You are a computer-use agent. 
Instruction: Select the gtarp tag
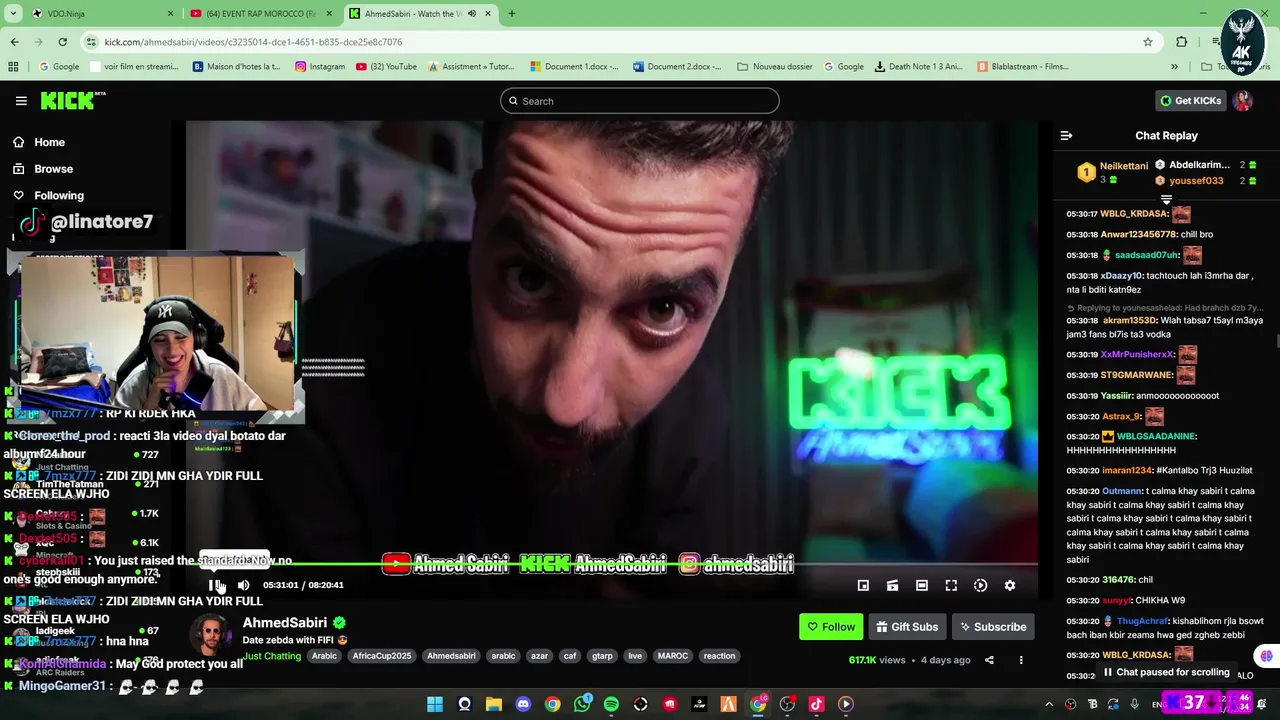click(602, 656)
